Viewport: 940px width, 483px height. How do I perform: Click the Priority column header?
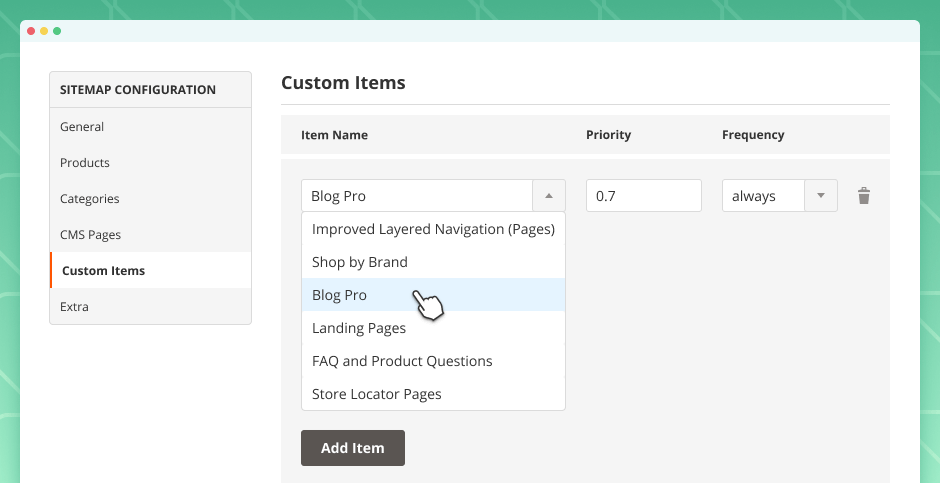coord(608,135)
